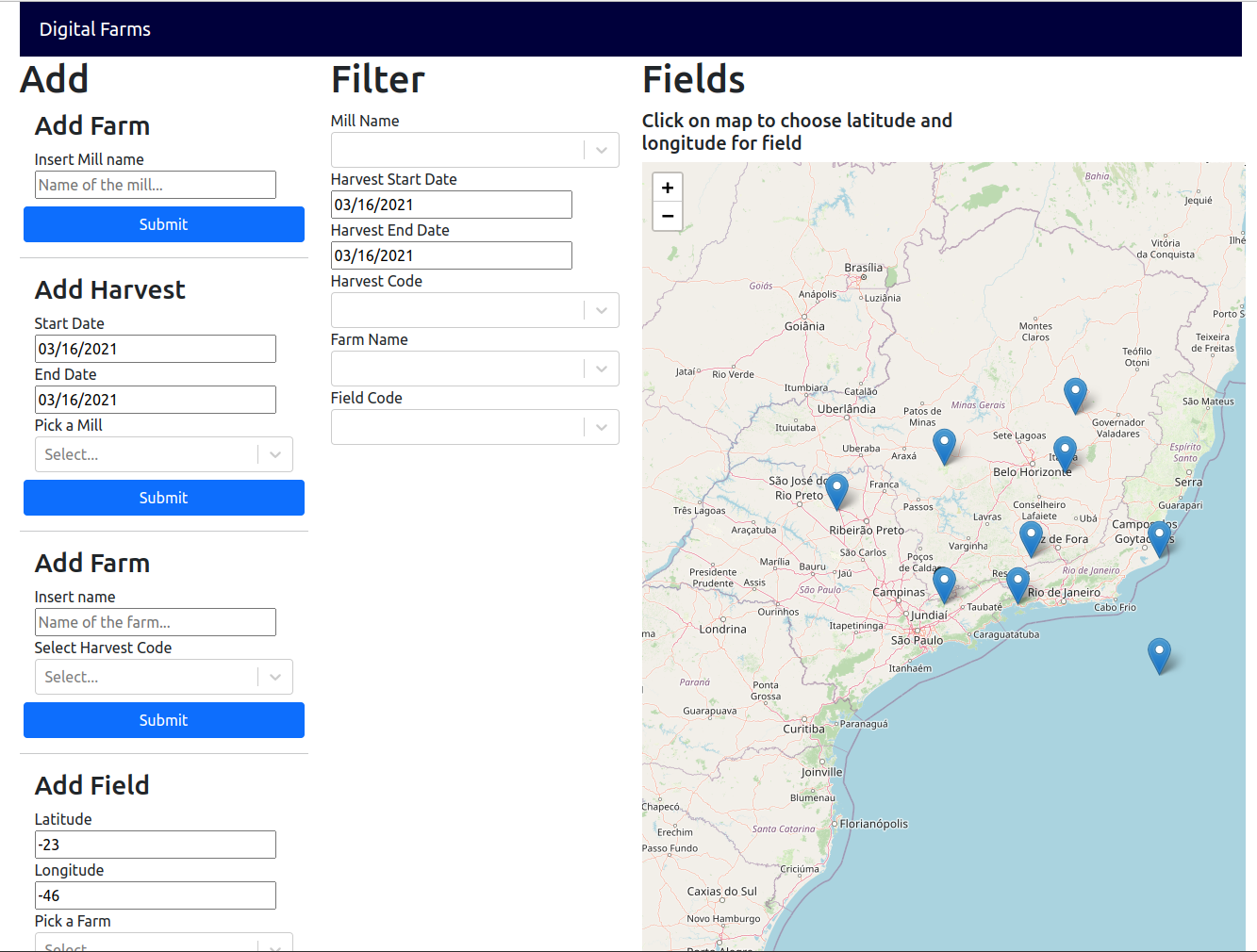
Task: Click the Brasília label on map
Action: (x=864, y=268)
